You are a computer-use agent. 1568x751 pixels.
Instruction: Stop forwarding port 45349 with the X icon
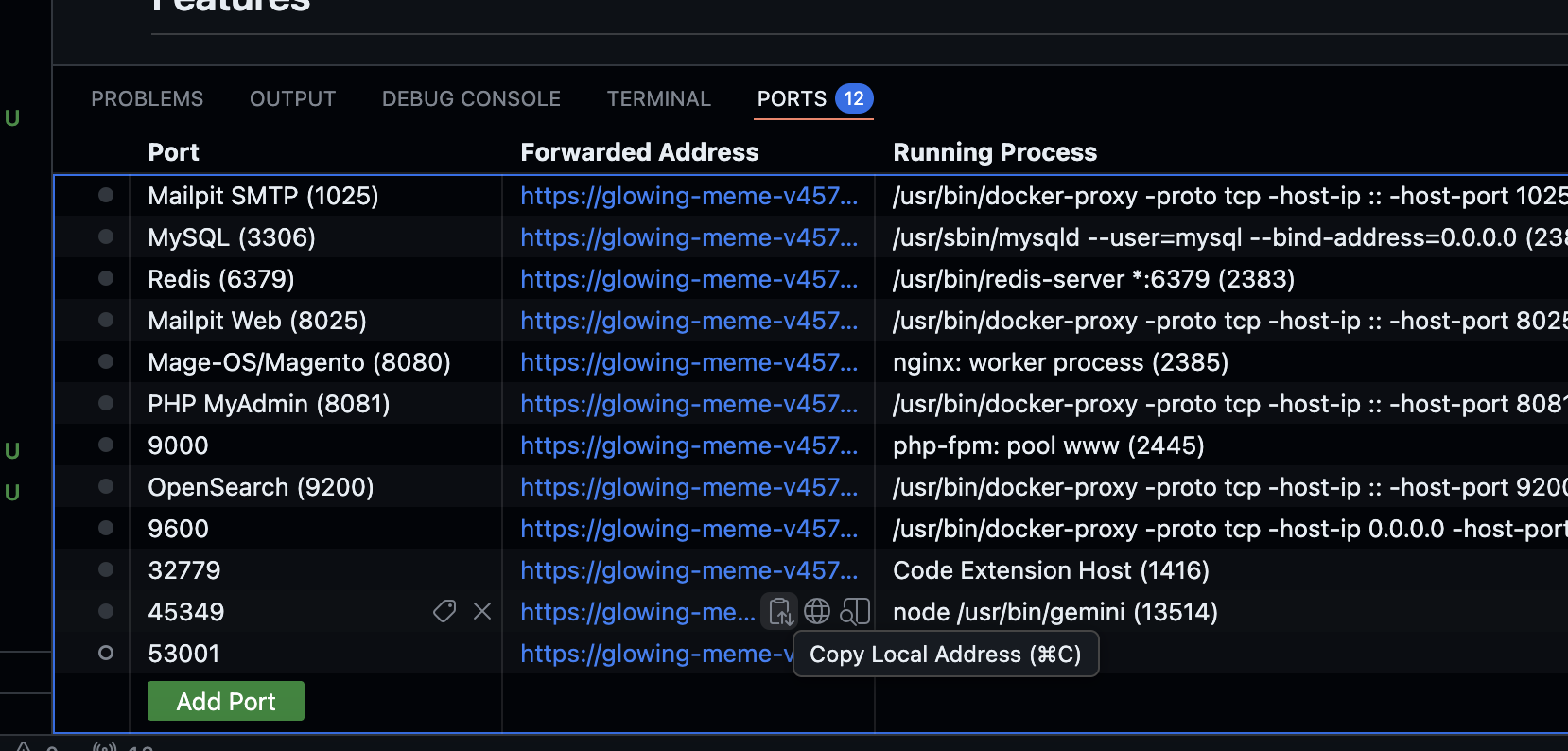pyautogui.click(x=482, y=612)
